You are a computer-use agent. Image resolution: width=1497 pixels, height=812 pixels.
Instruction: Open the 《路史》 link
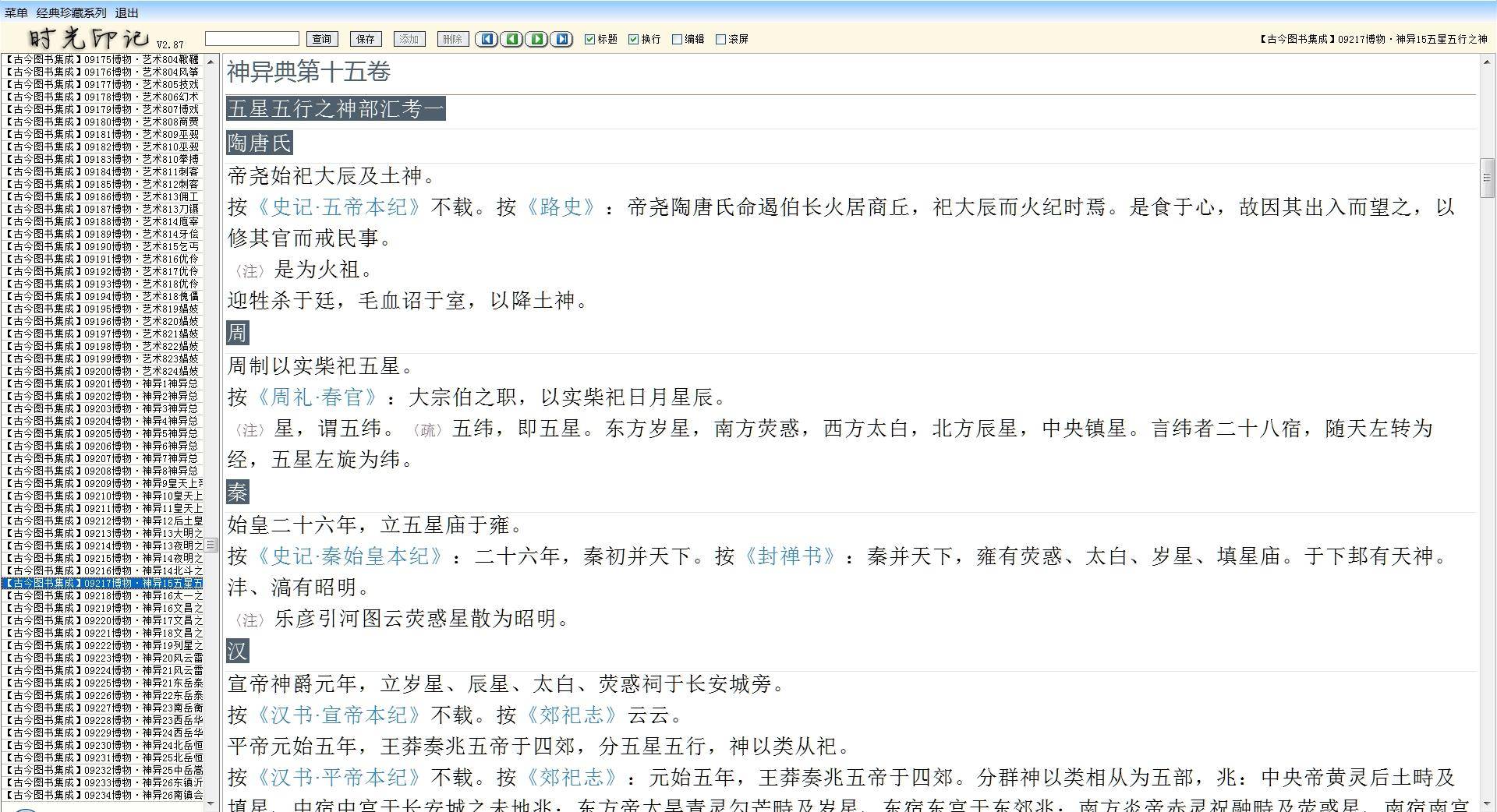pos(561,207)
